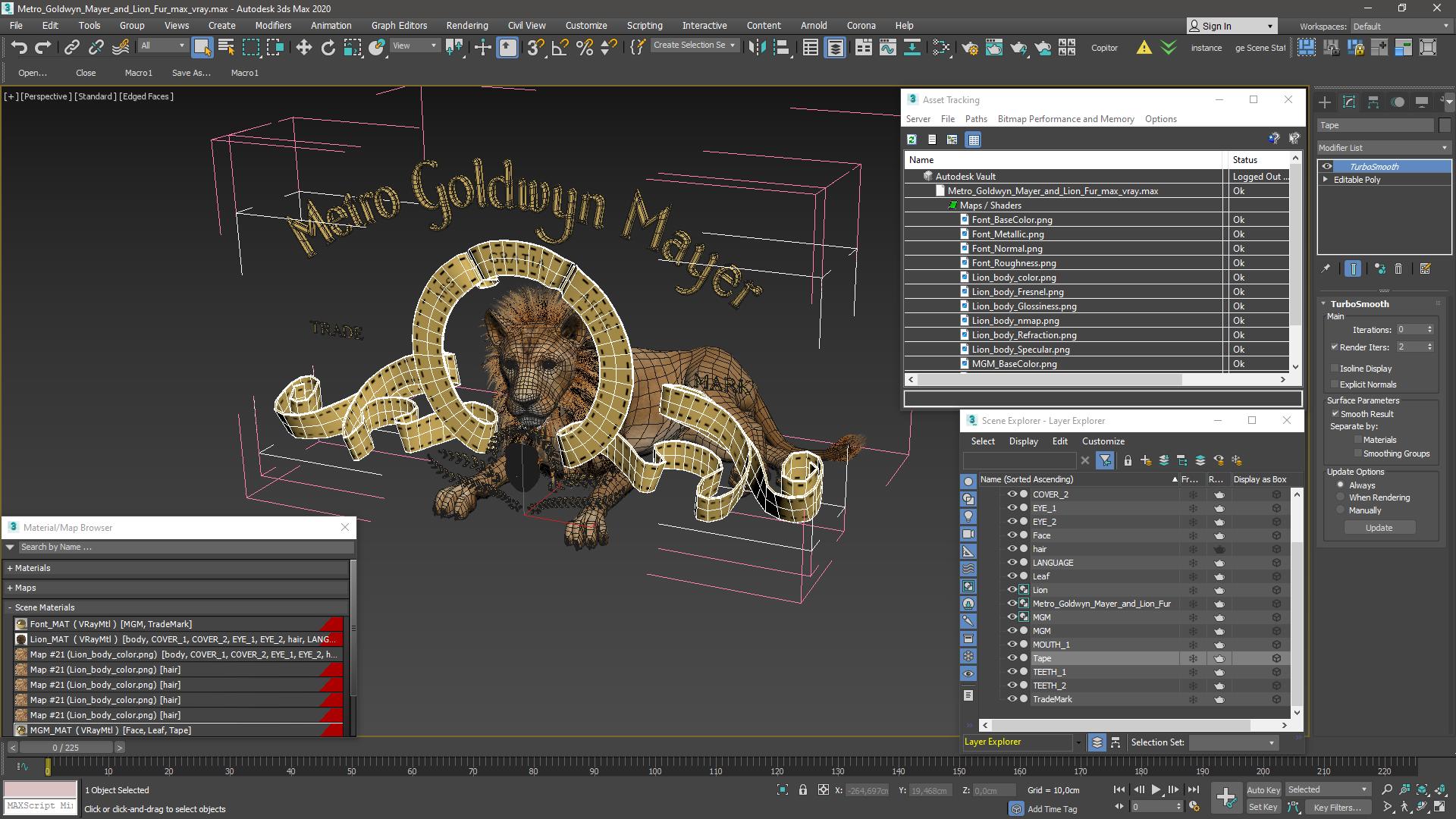Open the Material Editor icon
The width and height of the screenshot is (1456, 819).
tap(941, 48)
